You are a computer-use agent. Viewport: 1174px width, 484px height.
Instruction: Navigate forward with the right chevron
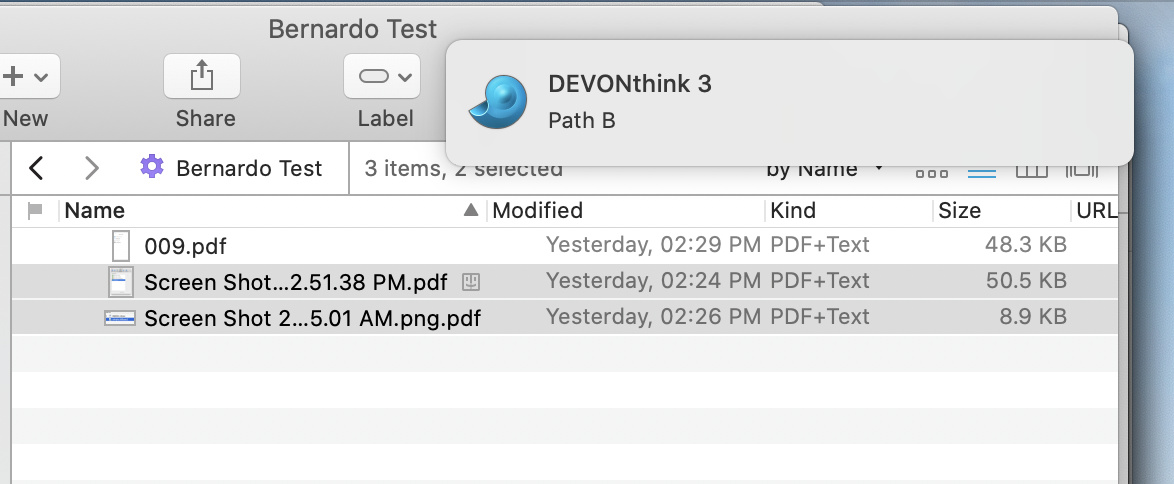(x=91, y=168)
